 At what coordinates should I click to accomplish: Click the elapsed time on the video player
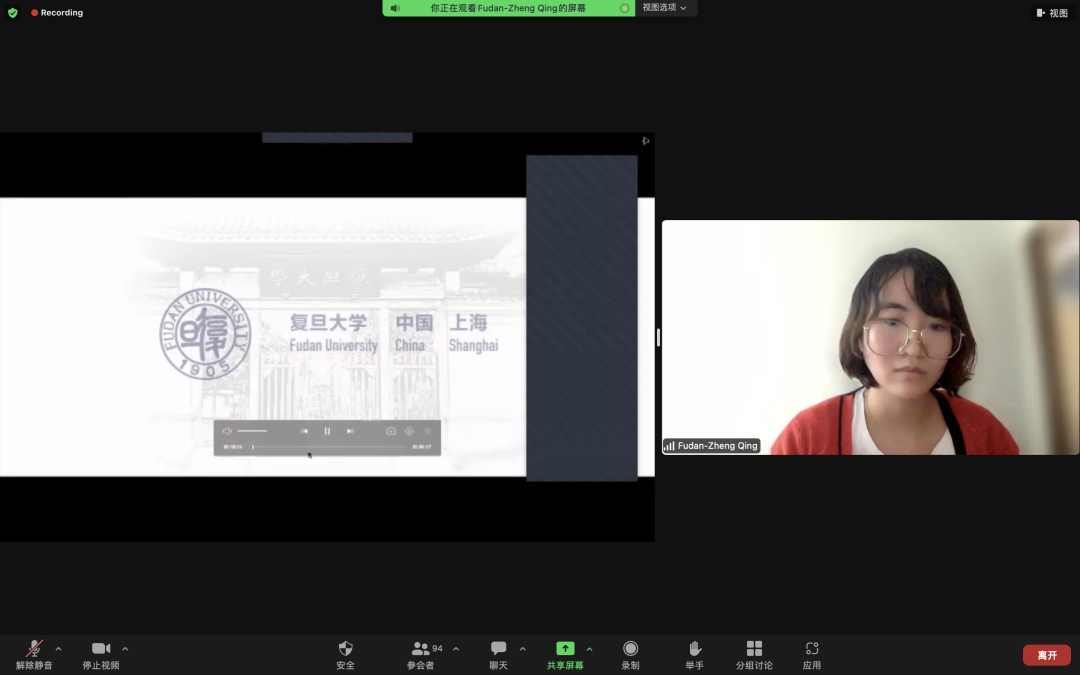coord(233,447)
